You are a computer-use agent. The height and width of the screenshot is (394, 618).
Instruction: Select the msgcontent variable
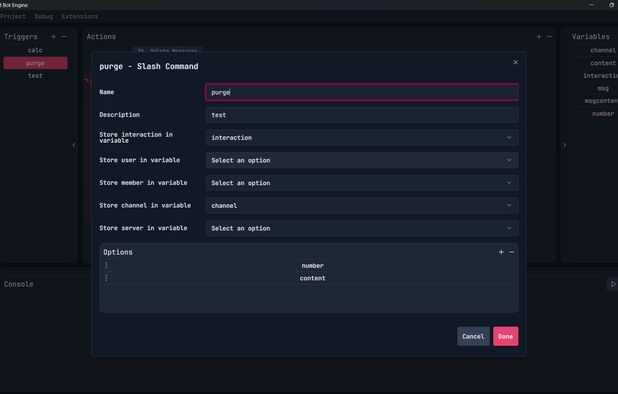pos(601,101)
